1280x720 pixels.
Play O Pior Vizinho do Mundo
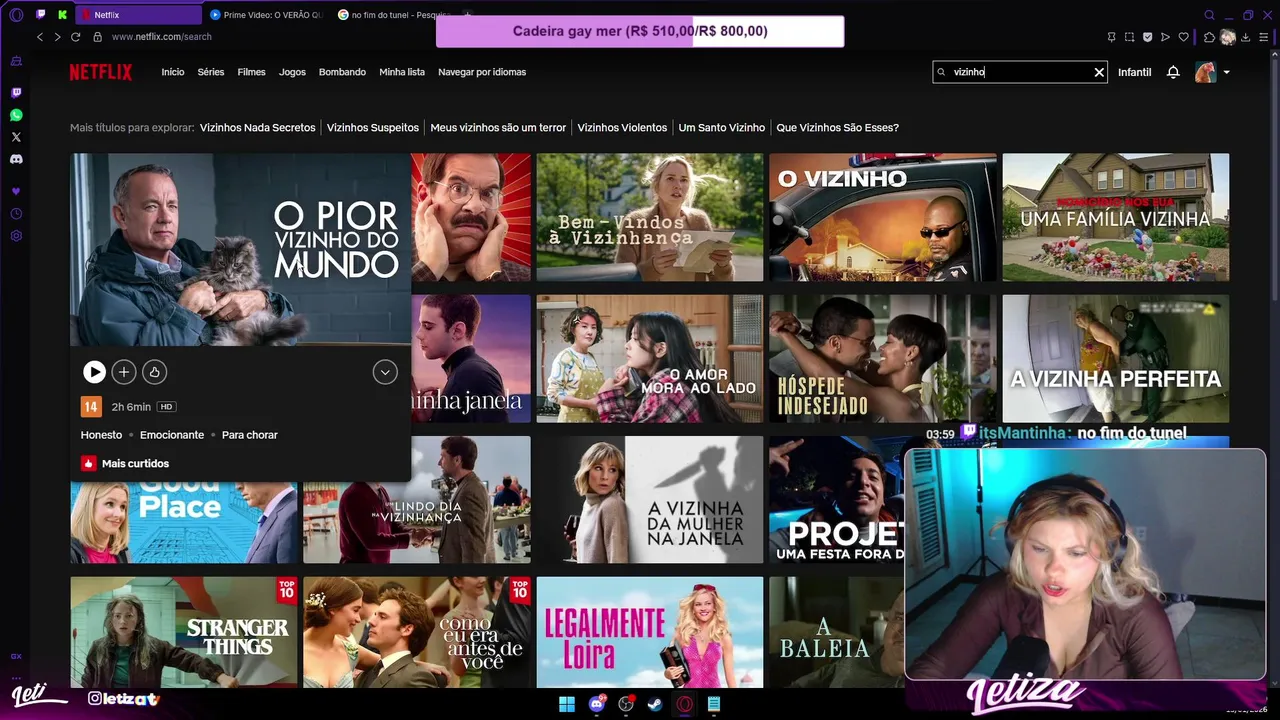tap(94, 372)
